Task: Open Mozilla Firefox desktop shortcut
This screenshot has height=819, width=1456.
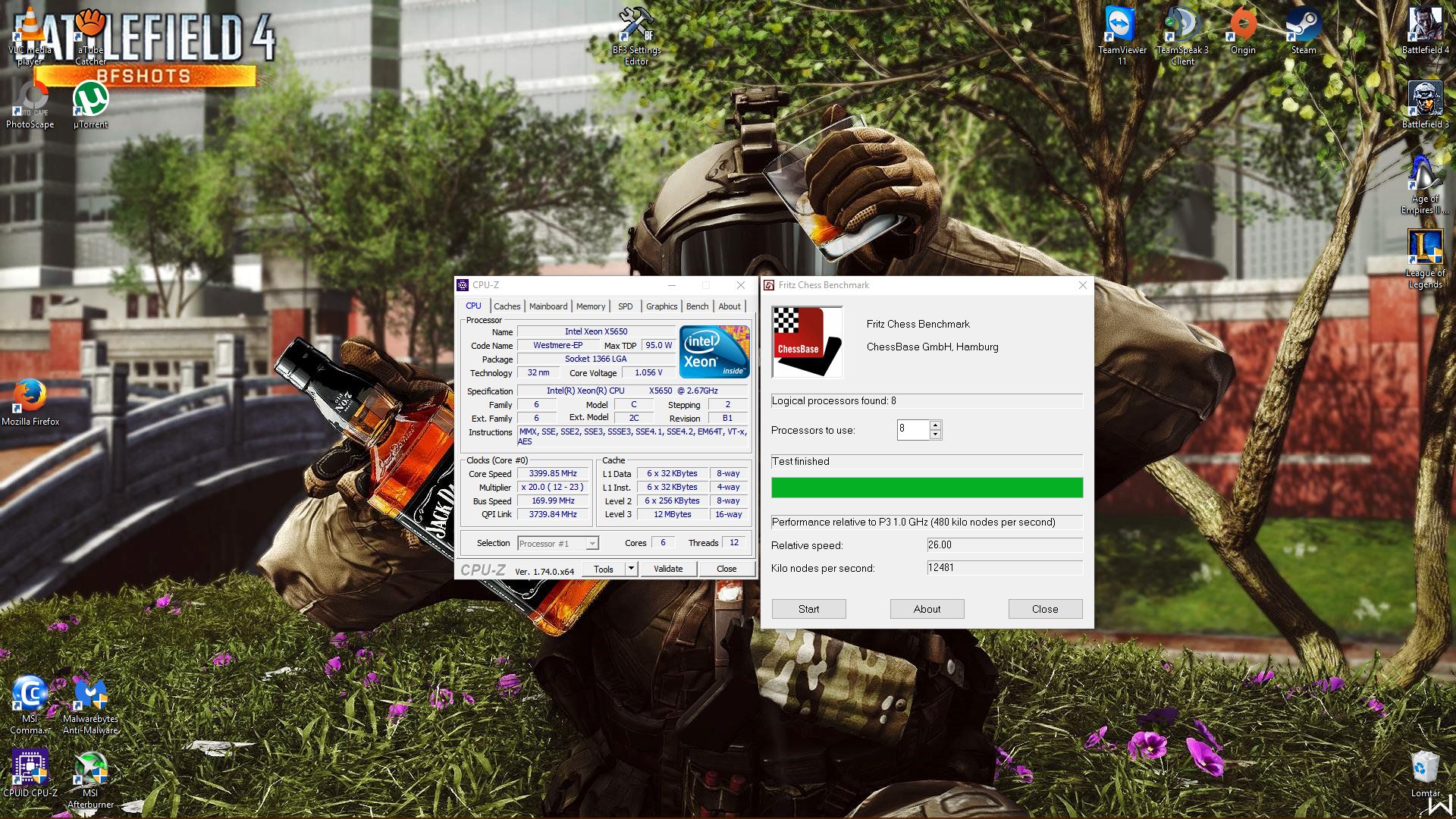Action: click(x=30, y=402)
